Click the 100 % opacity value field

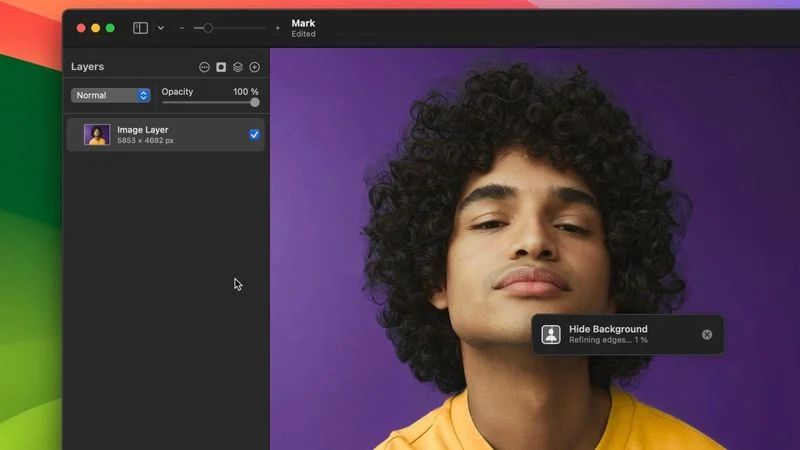(x=245, y=92)
